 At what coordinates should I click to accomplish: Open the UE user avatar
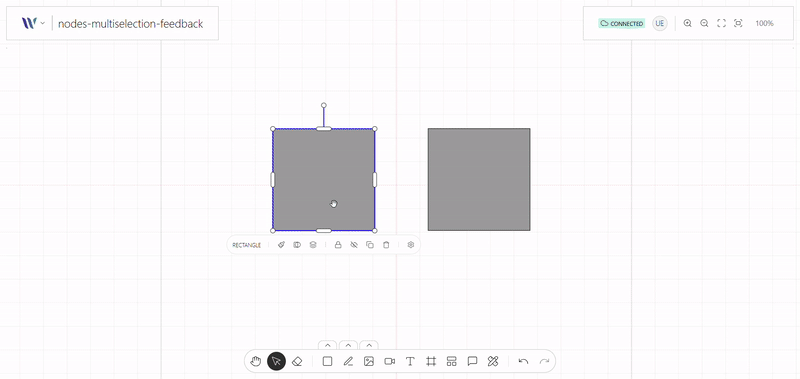(660, 23)
